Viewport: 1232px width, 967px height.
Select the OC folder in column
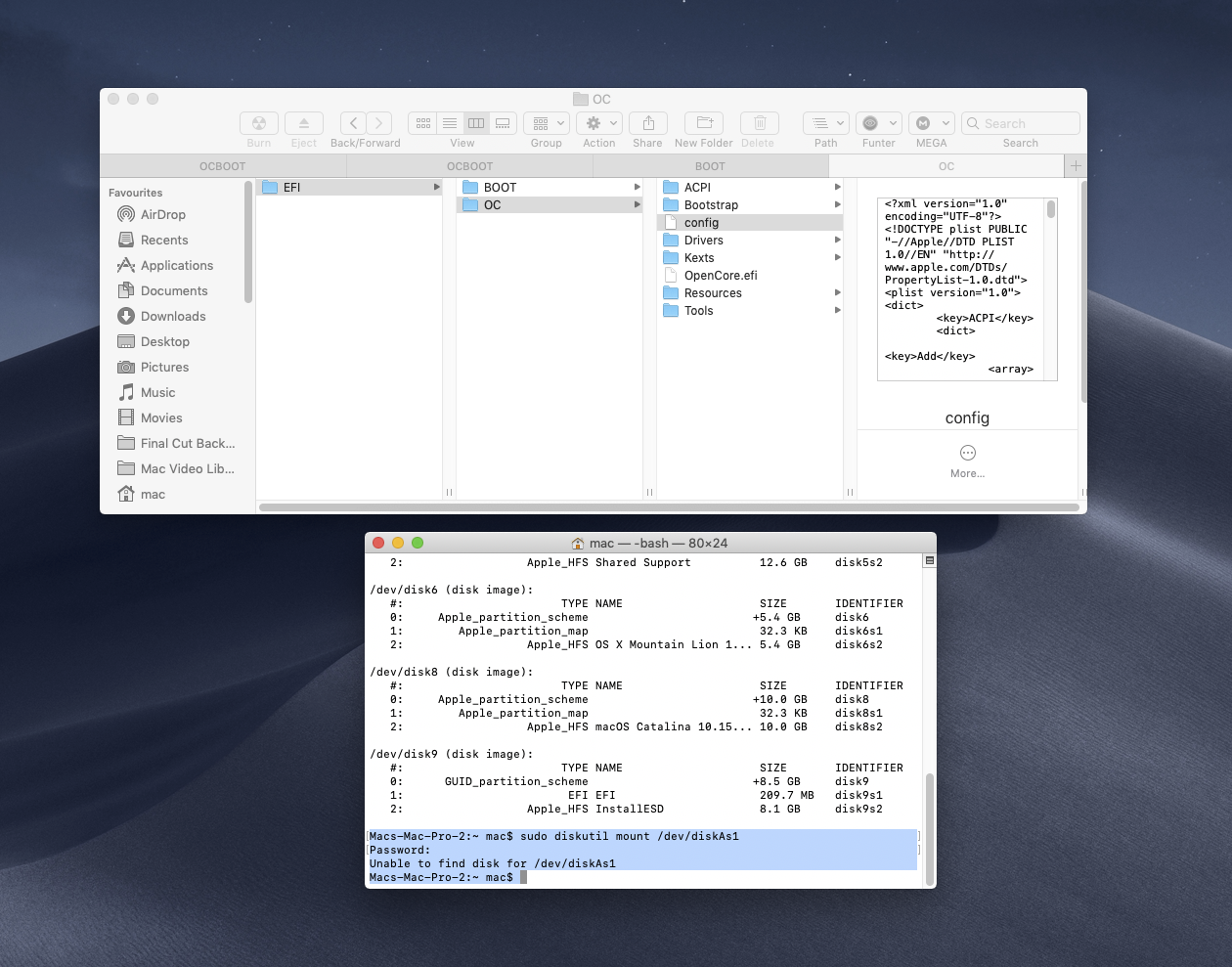point(550,204)
